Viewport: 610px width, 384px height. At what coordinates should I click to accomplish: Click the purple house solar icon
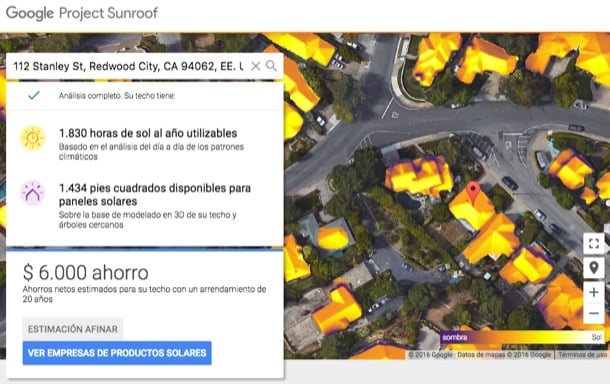click(x=33, y=193)
